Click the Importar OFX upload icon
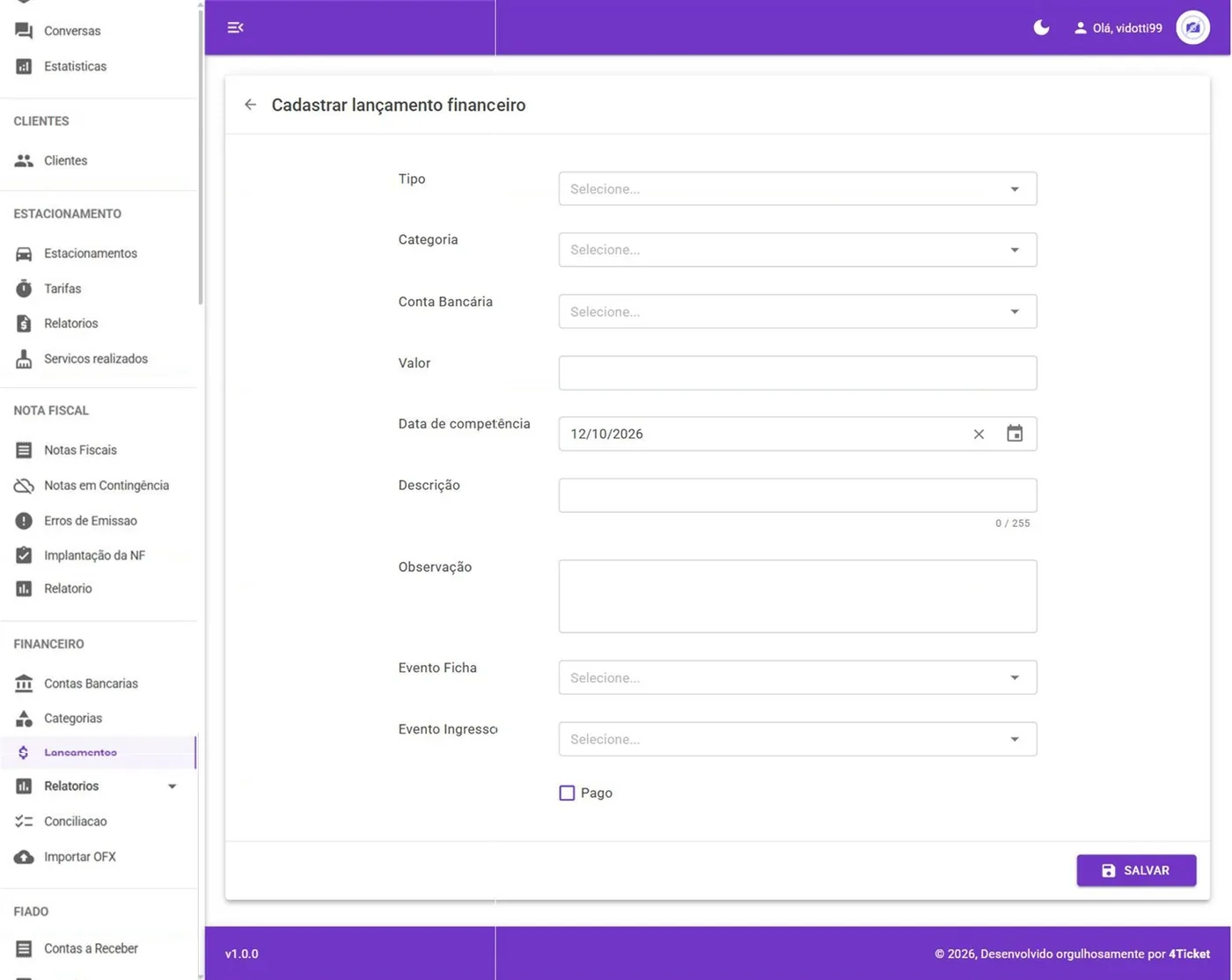The width and height of the screenshot is (1232, 980). 24,857
